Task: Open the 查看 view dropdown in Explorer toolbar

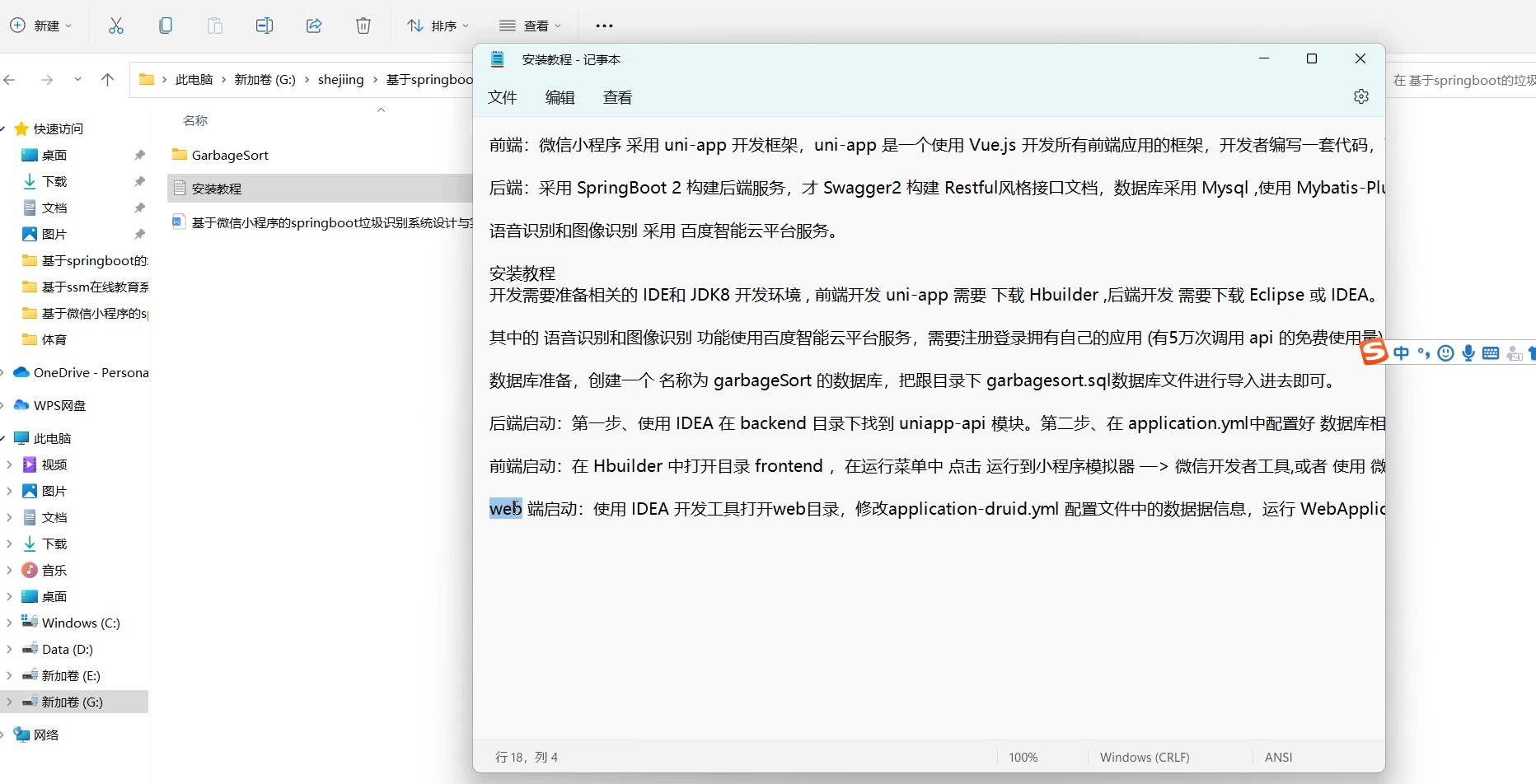Action: [531, 26]
